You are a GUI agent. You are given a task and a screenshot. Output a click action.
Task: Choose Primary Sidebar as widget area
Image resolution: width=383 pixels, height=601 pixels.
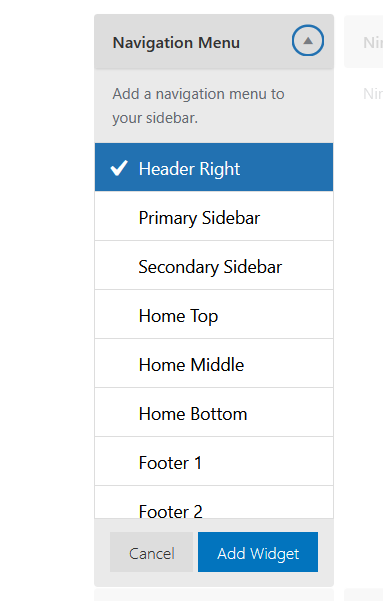click(x=214, y=216)
